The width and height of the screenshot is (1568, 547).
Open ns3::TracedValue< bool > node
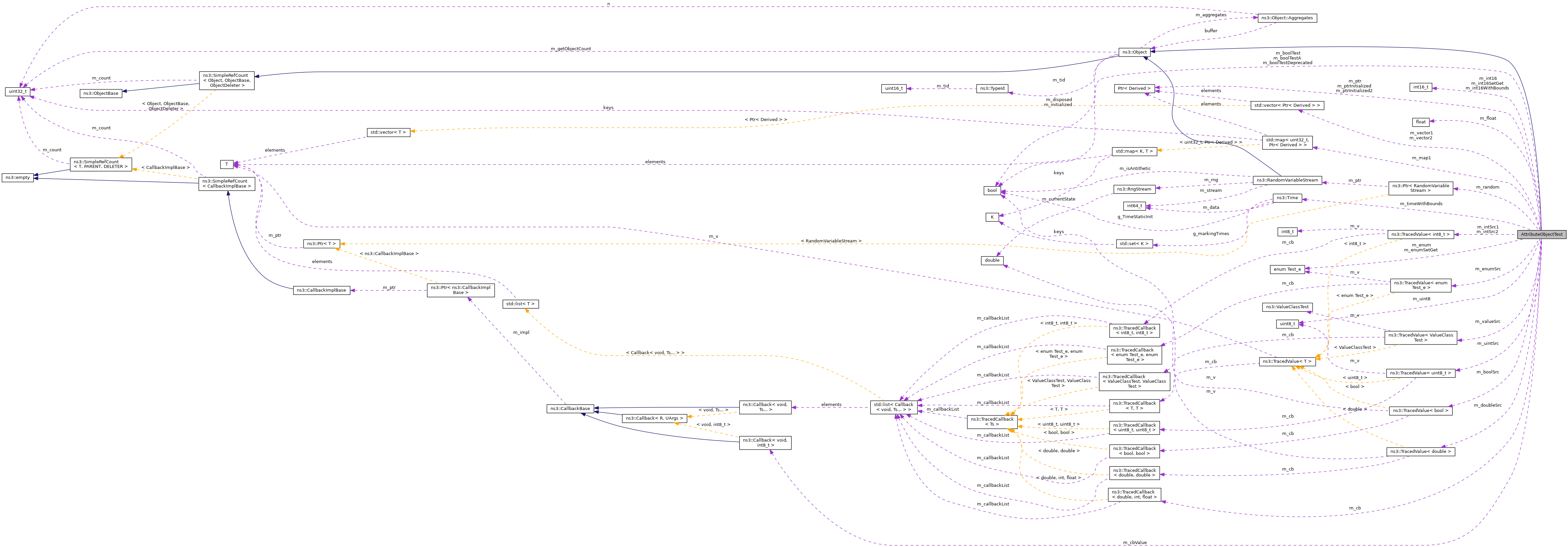coord(1421,411)
